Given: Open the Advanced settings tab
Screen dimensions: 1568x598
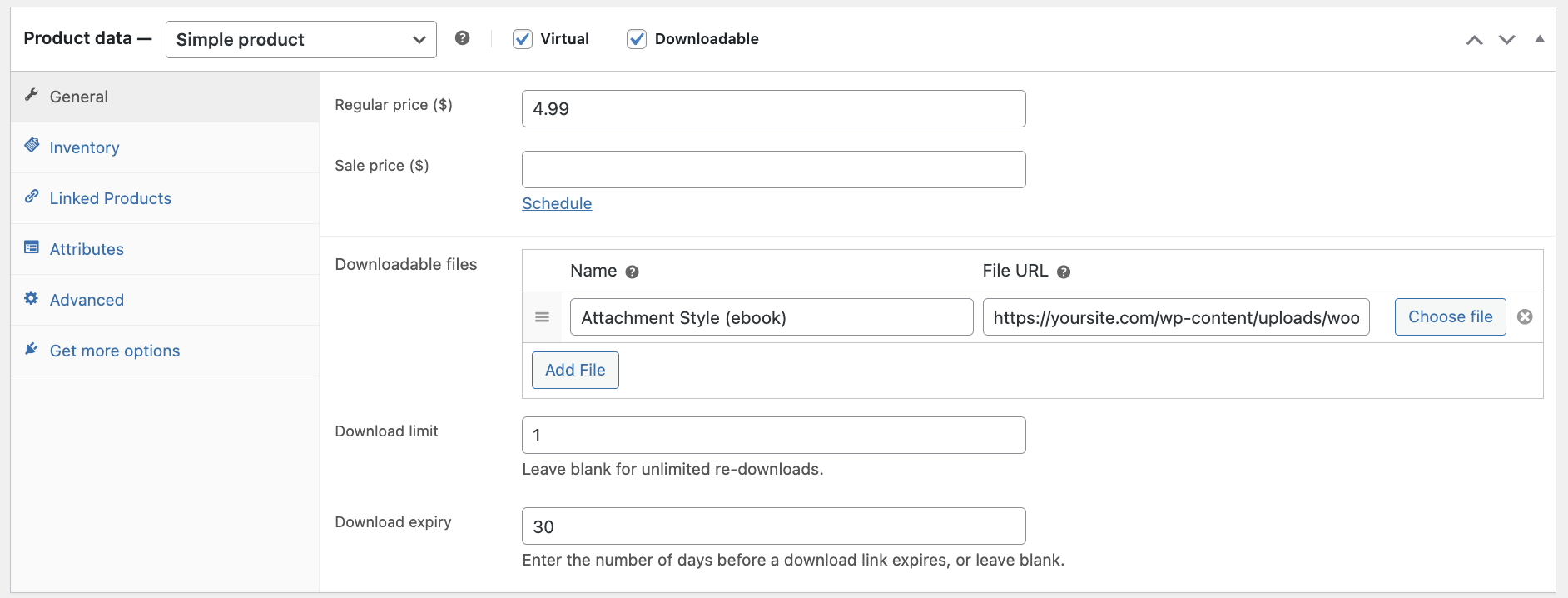Looking at the screenshot, I should point(87,300).
